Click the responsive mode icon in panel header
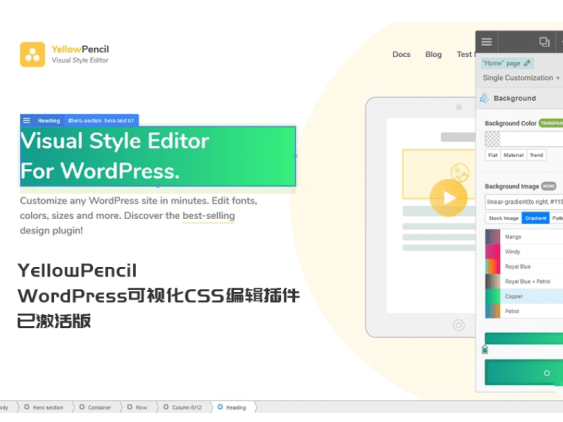This screenshot has height=422, width=563. click(x=544, y=42)
